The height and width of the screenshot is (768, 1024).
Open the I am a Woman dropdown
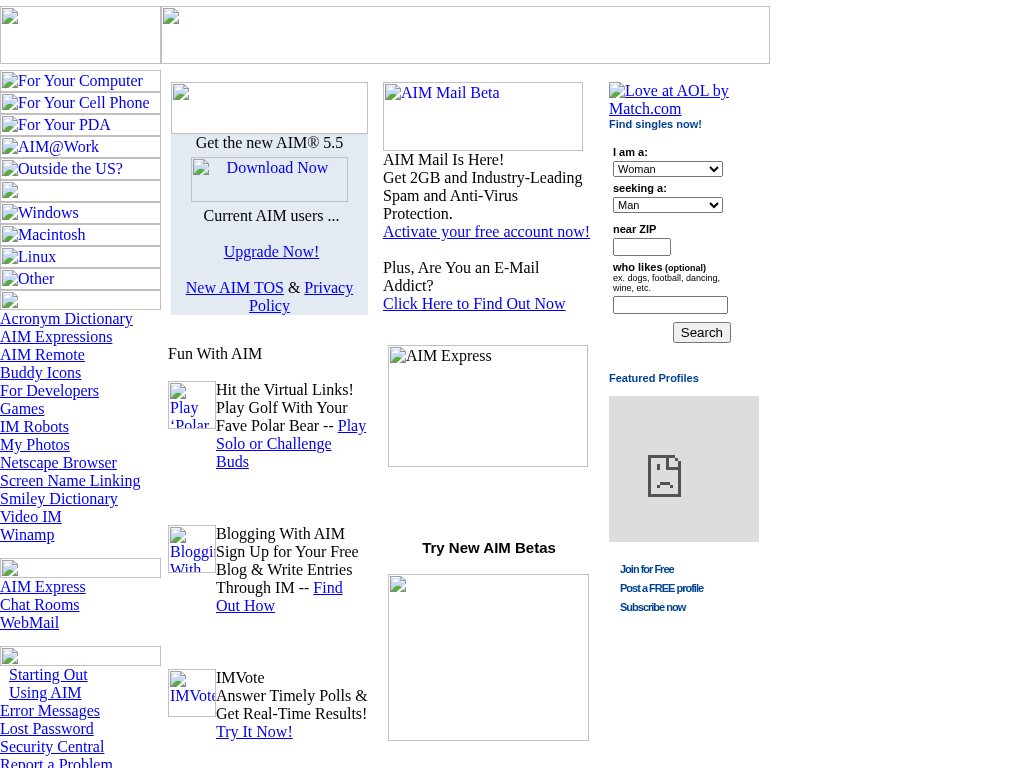coord(667,169)
